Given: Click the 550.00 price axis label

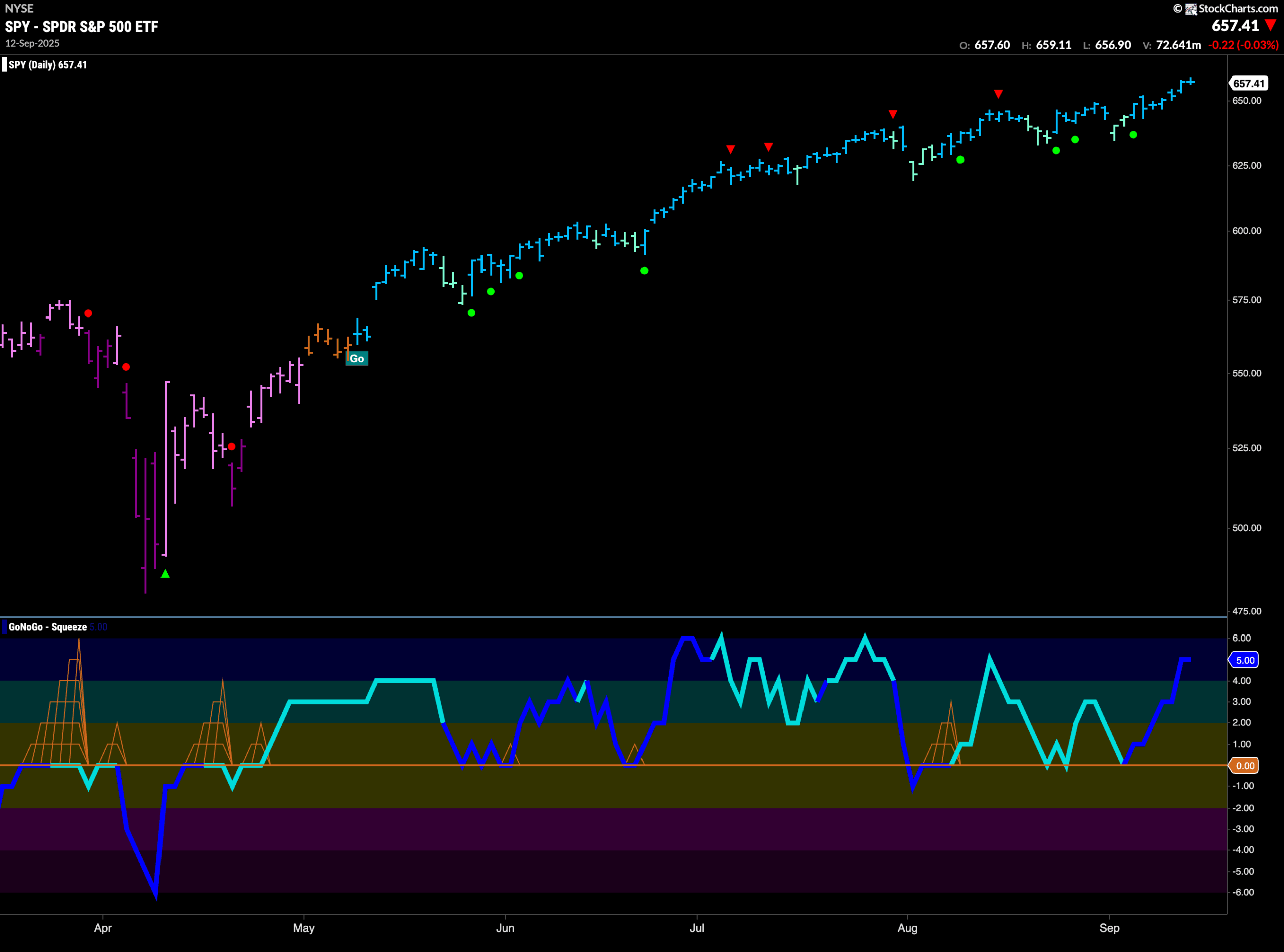Looking at the screenshot, I should coord(1246,373).
